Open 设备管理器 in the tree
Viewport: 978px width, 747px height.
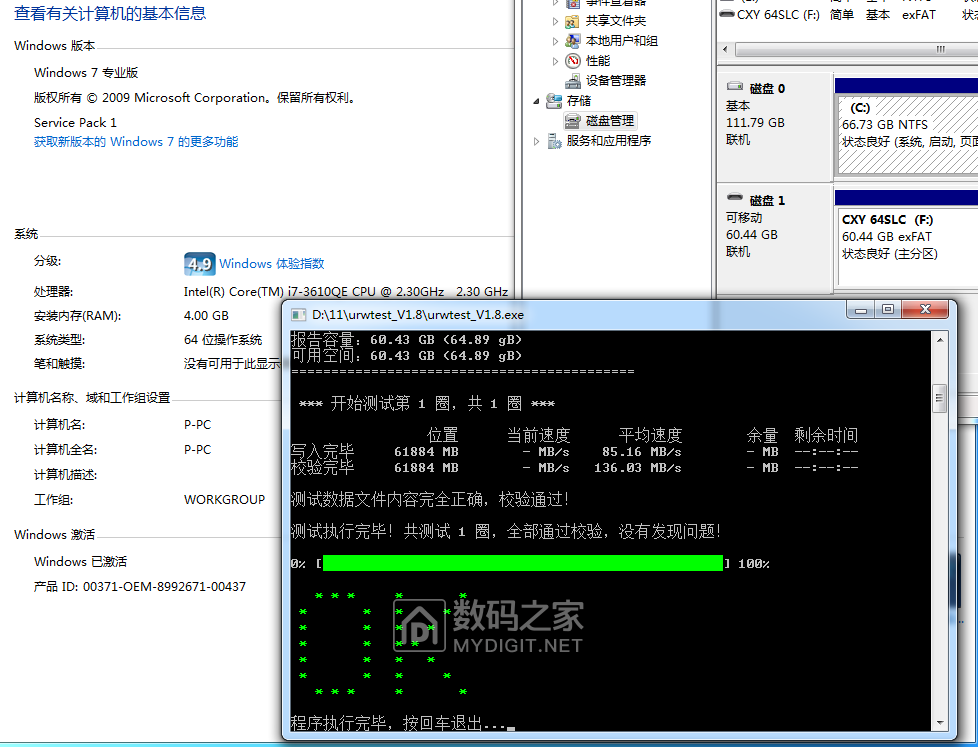point(615,81)
